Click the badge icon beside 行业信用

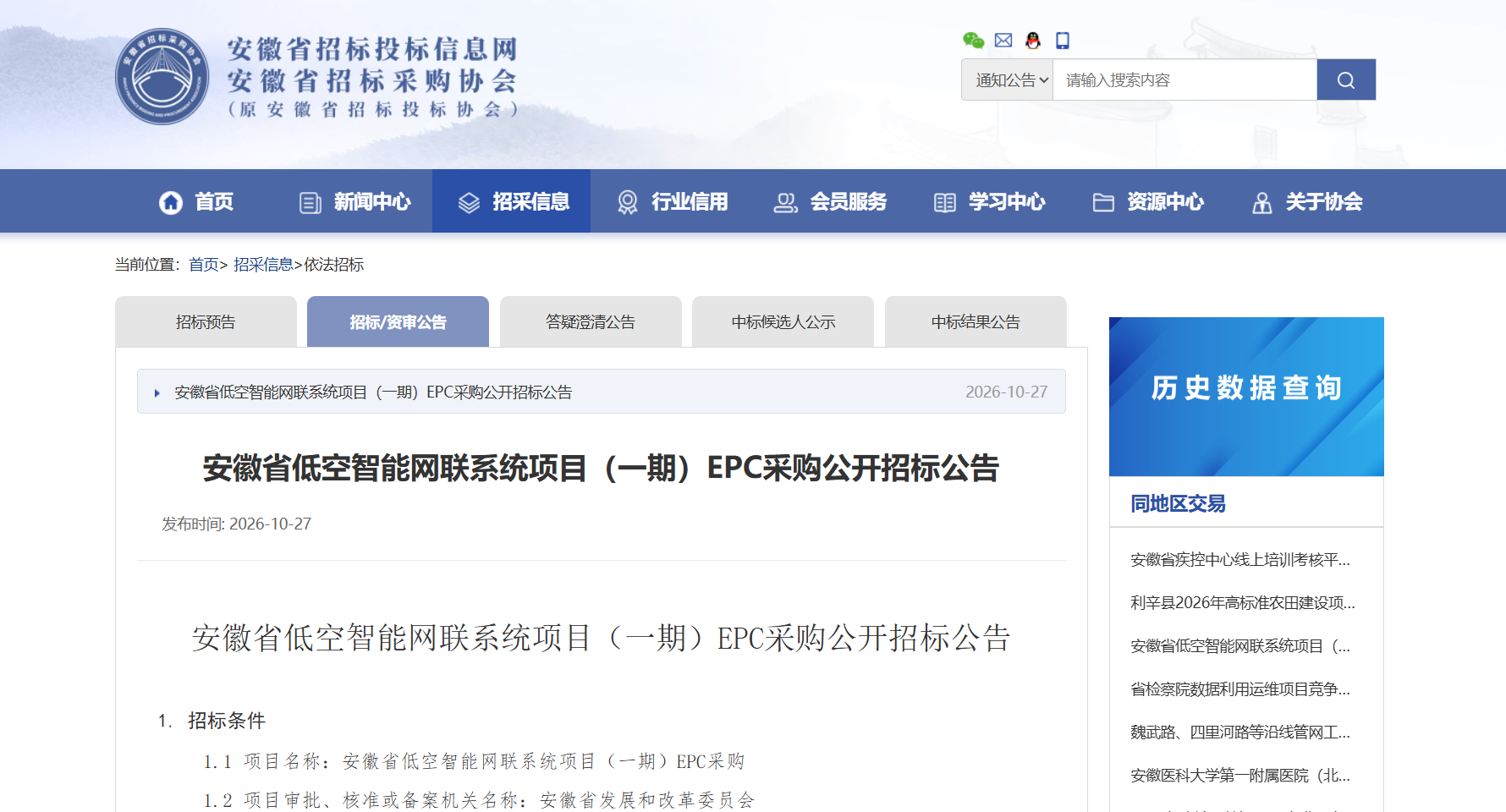click(628, 202)
